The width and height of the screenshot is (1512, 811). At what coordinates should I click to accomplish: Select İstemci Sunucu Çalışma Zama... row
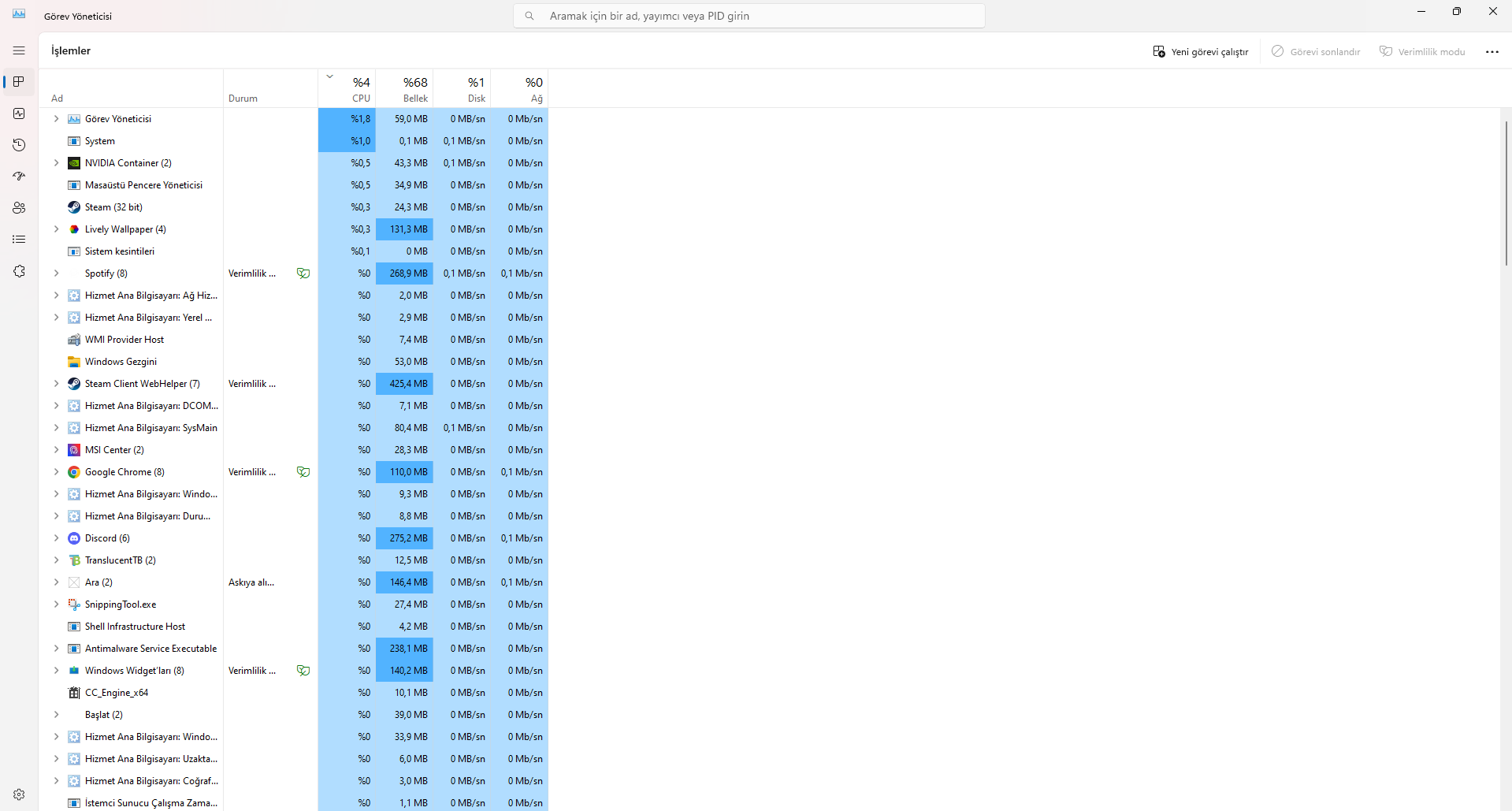[x=293, y=803]
